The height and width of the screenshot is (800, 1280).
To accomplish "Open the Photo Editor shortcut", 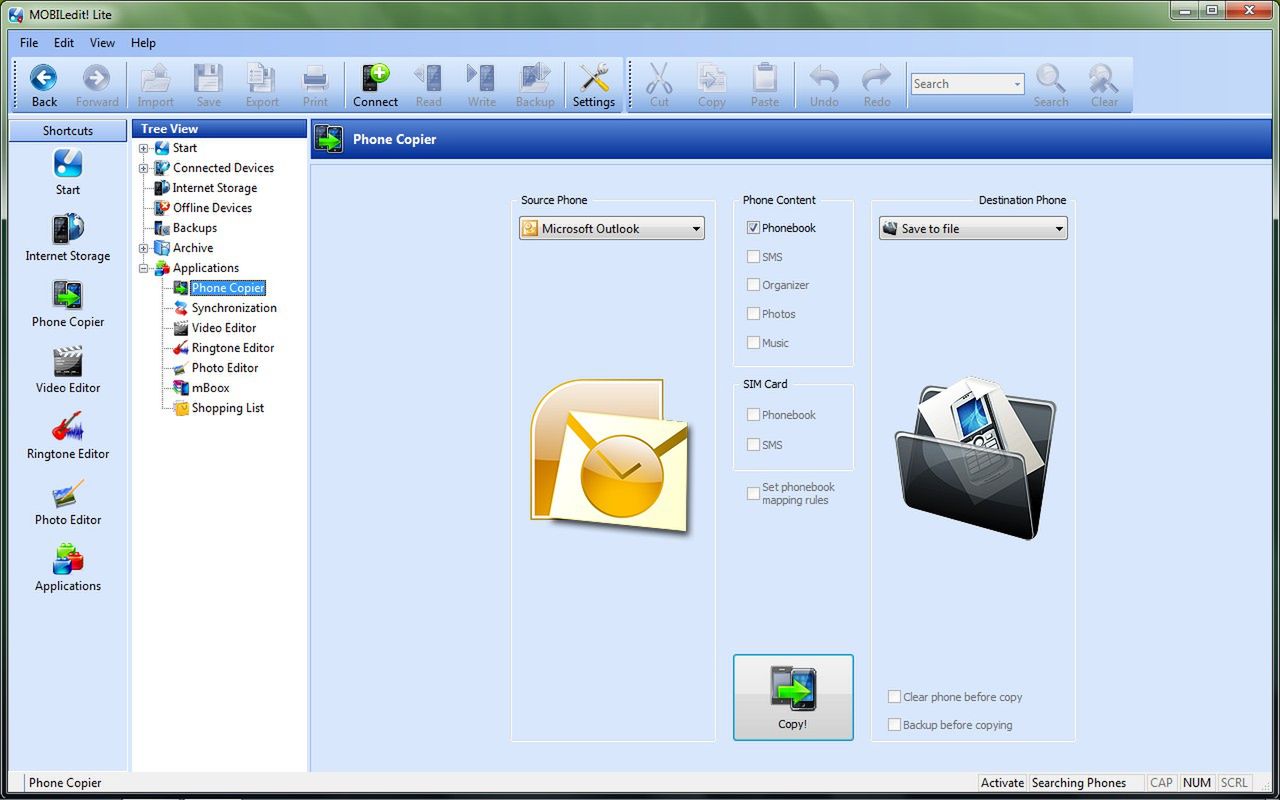I will [68, 502].
